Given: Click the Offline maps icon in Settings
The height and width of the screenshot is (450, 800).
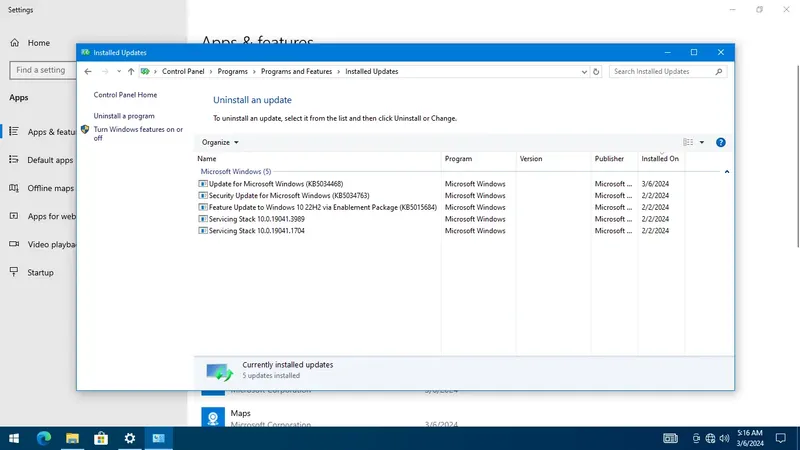Looking at the screenshot, I should (x=14, y=188).
